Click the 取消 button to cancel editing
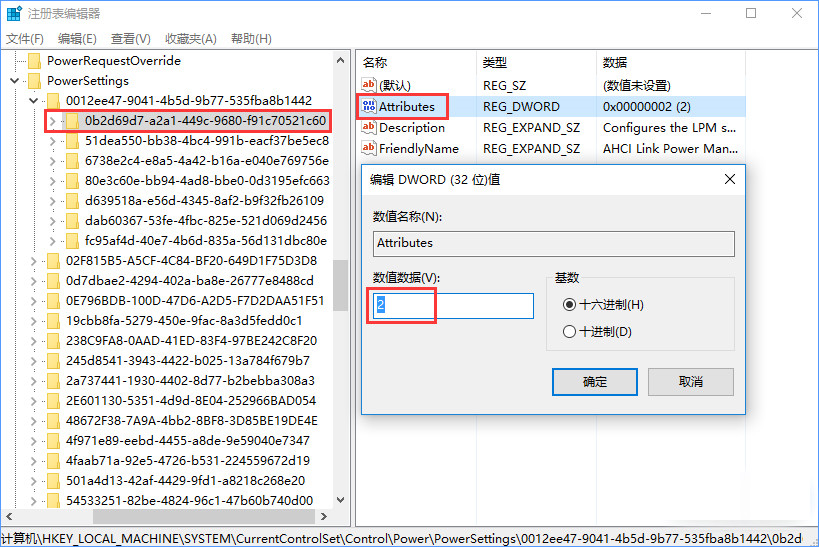This screenshot has height=547, width=819. point(690,381)
